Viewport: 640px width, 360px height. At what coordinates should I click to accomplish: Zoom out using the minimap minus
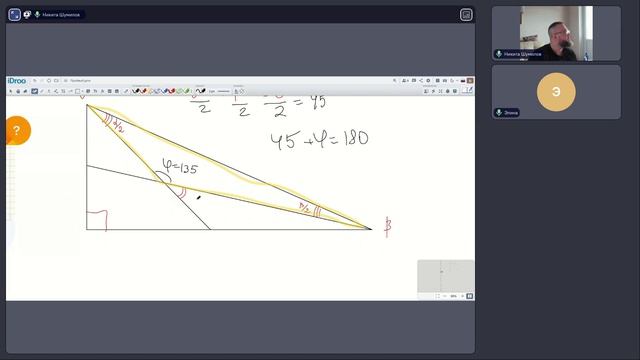[445, 296]
